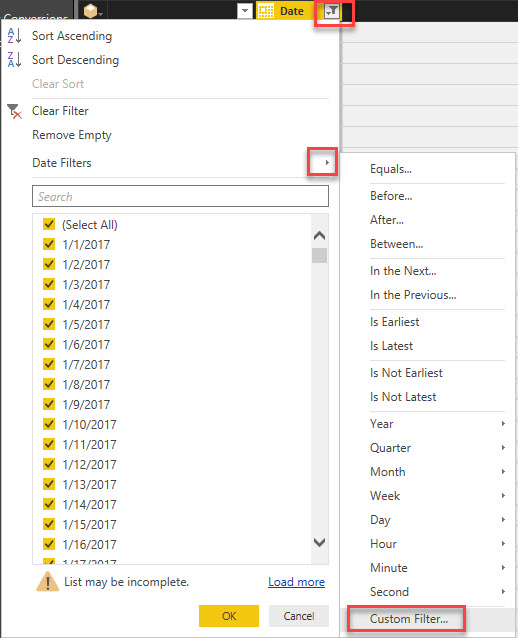Uncheck the 1/5/2017 checkbox
Viewport: 518px width, 638px height.
(49, 324)
